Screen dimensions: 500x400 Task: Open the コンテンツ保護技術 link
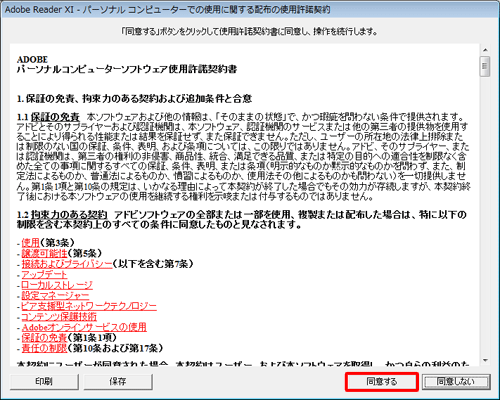tap(59, 316)
